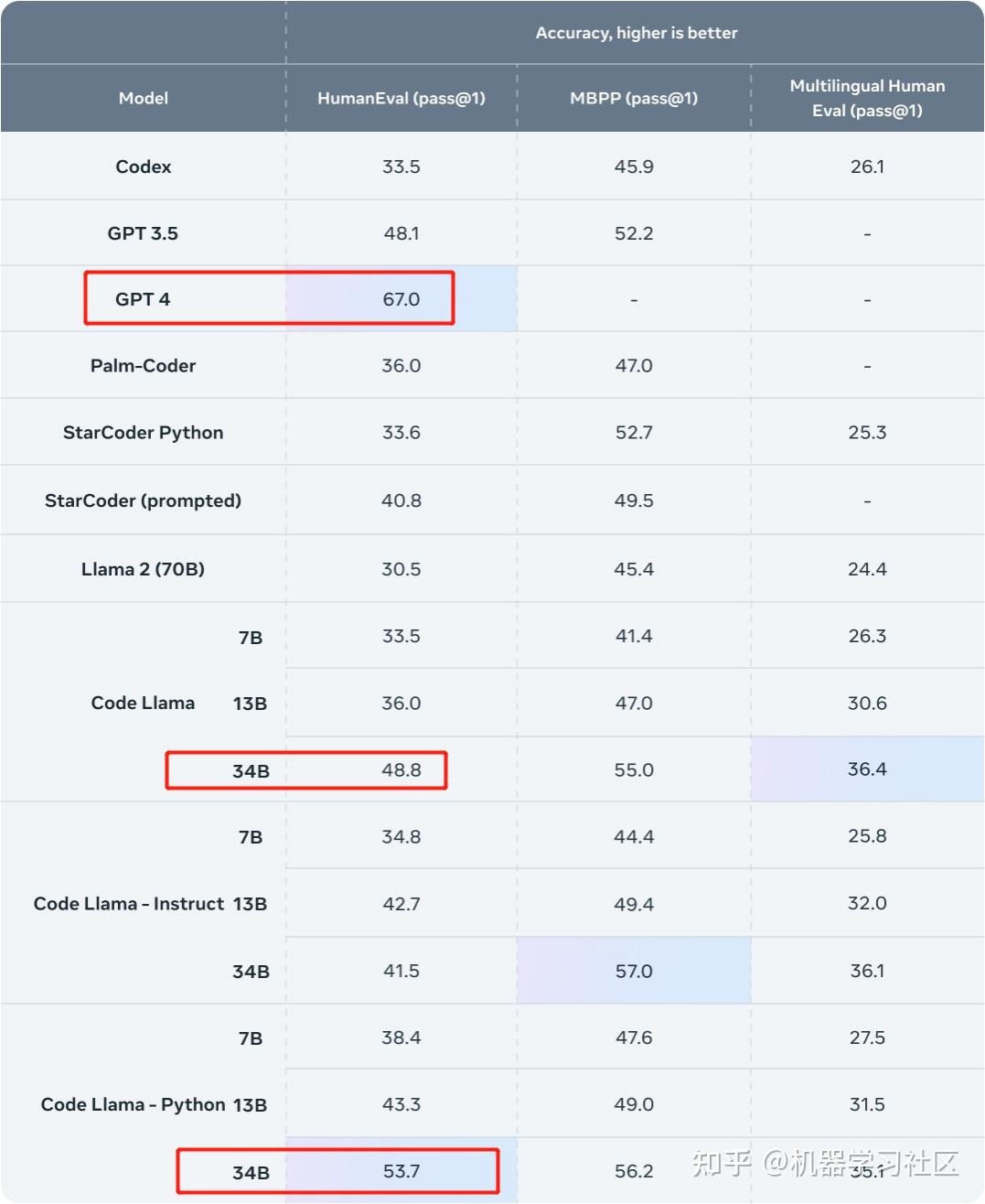Viewport: 985px width, 1204px height.
Task: Select the 'Model' column header
Action: point(144,98)
